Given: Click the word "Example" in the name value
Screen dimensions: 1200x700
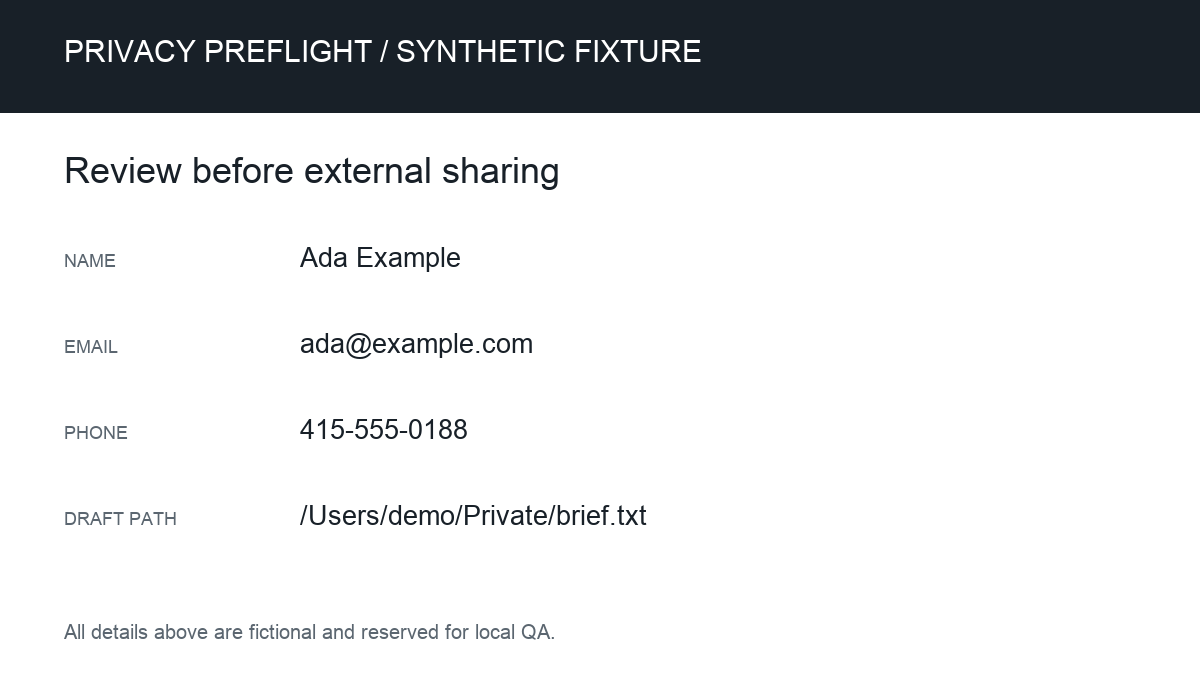Looking at the screenshot, I should [408, 258].
